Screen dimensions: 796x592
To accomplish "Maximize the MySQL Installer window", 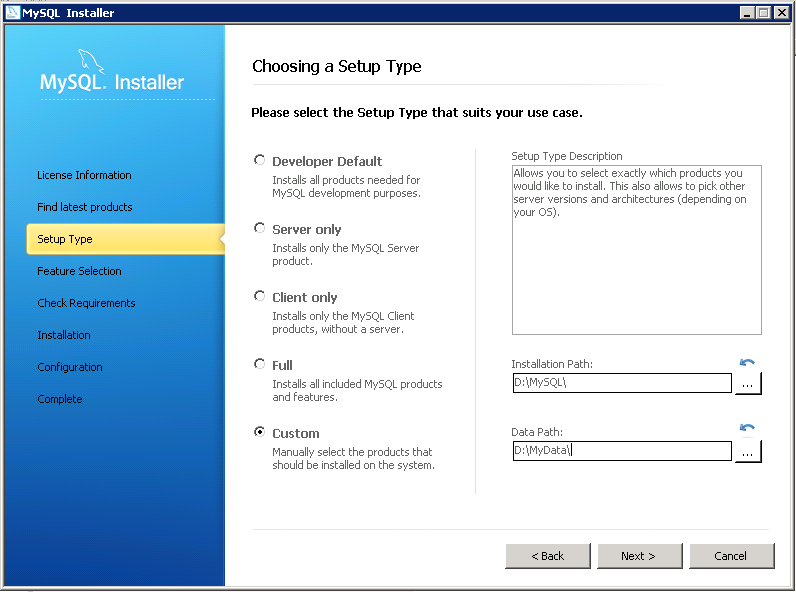I will tap(764, 13).
